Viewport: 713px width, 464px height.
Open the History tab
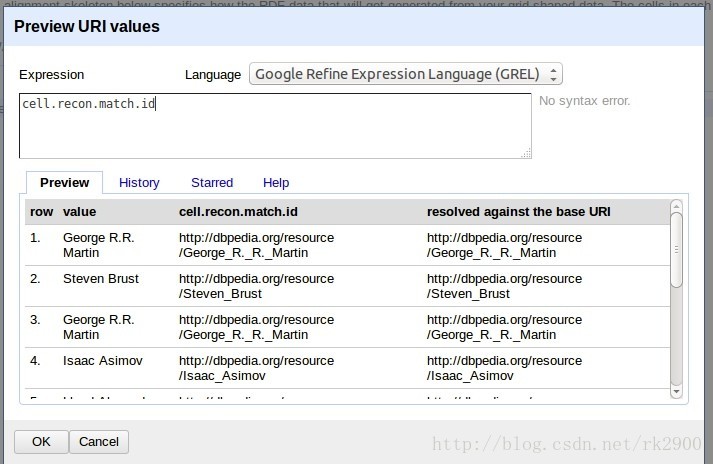click(139, 183)
